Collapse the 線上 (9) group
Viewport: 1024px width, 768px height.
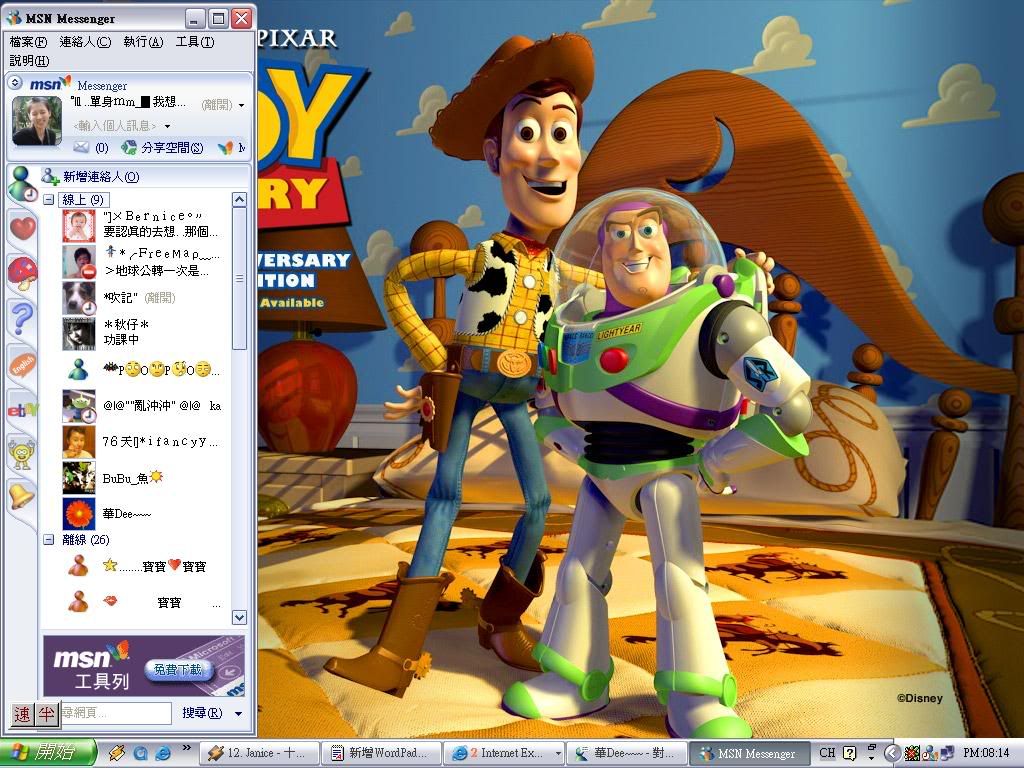click(48, 199)
